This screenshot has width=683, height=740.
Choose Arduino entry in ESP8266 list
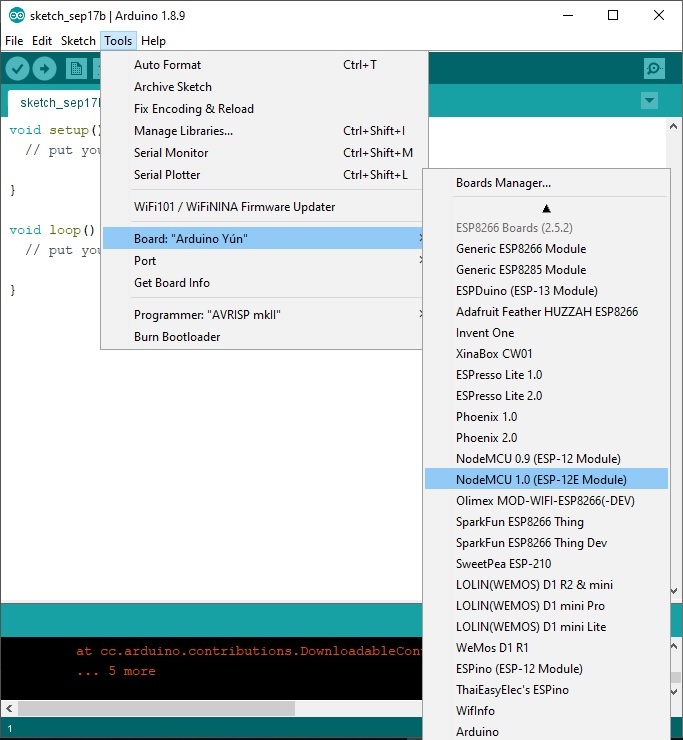(x=546, y=731)
